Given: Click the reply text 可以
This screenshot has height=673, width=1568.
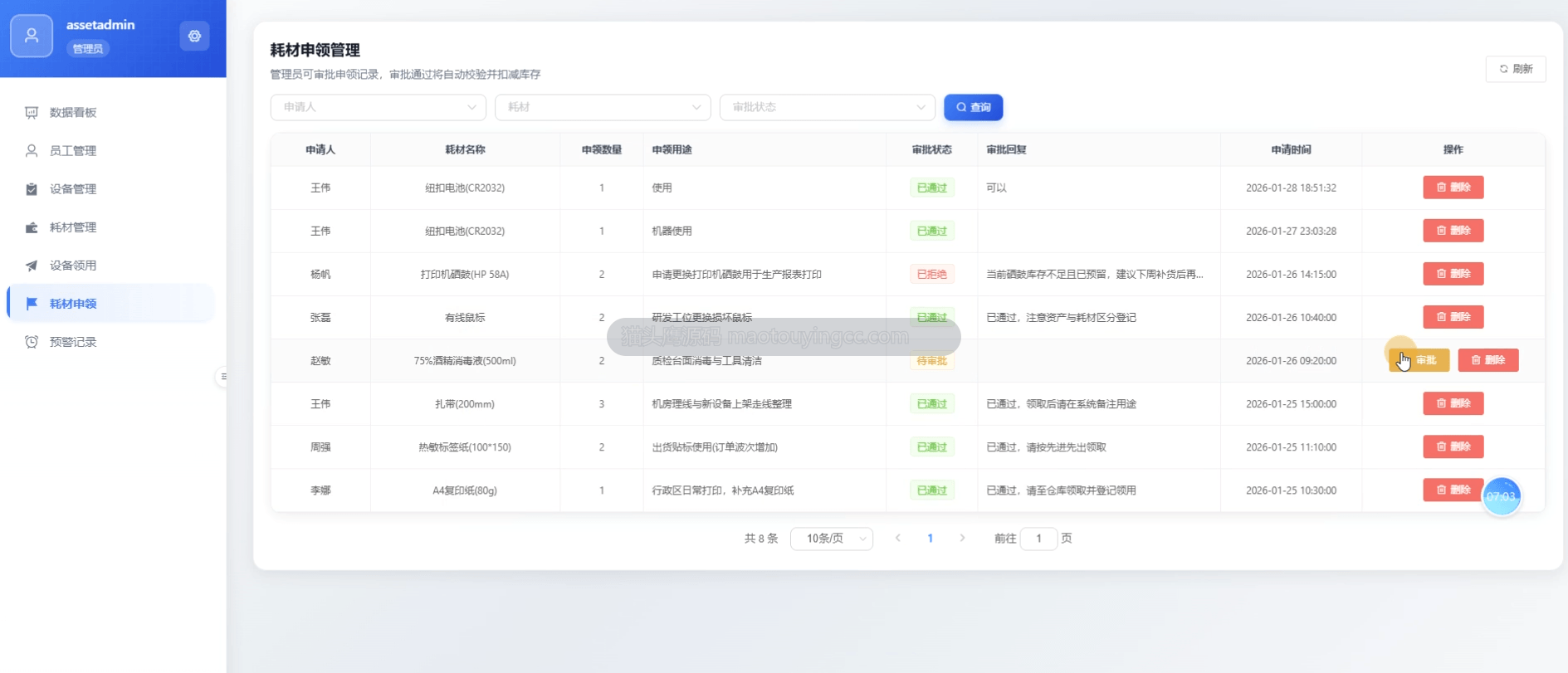Looking at the screenshot, I should [x=996, y=188].
